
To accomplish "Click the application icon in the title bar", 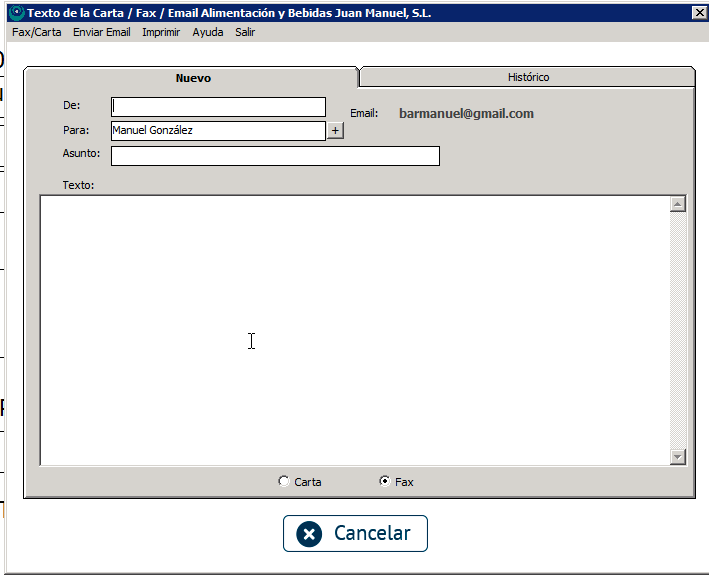I will (x=15, y=13).
